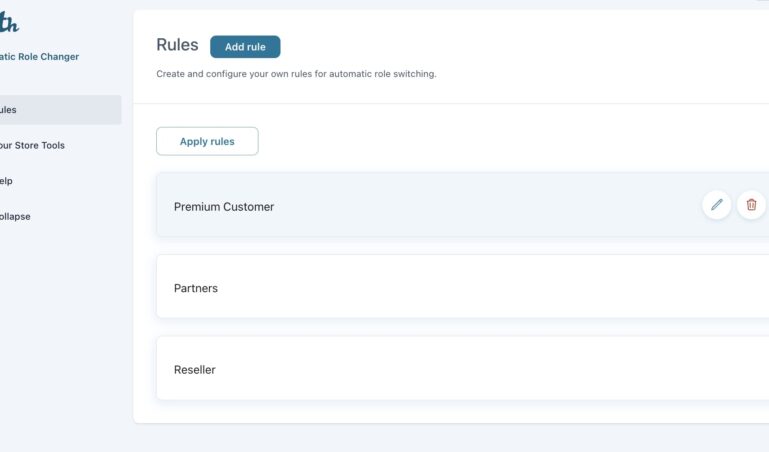Edit the Premium Customer rule with the pencil icon
This screenshot has width=769, height=452.
click(717, 204)
